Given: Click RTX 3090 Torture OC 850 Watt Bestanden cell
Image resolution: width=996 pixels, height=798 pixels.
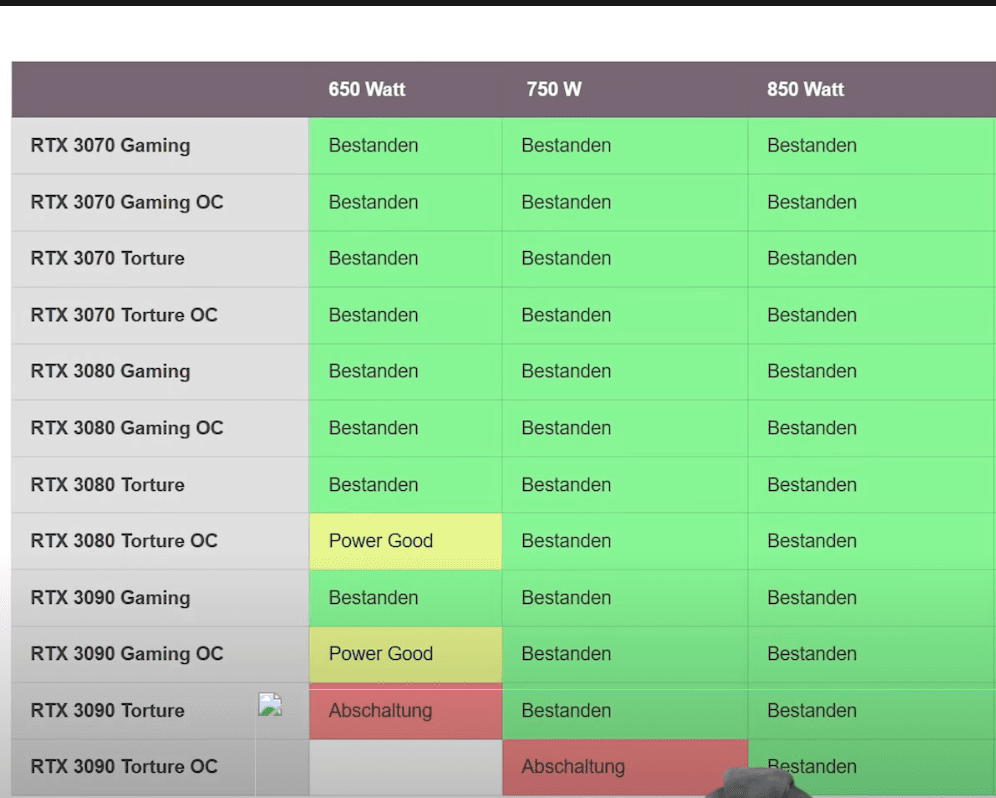Looking at the screenshot, I should point(872,768).
